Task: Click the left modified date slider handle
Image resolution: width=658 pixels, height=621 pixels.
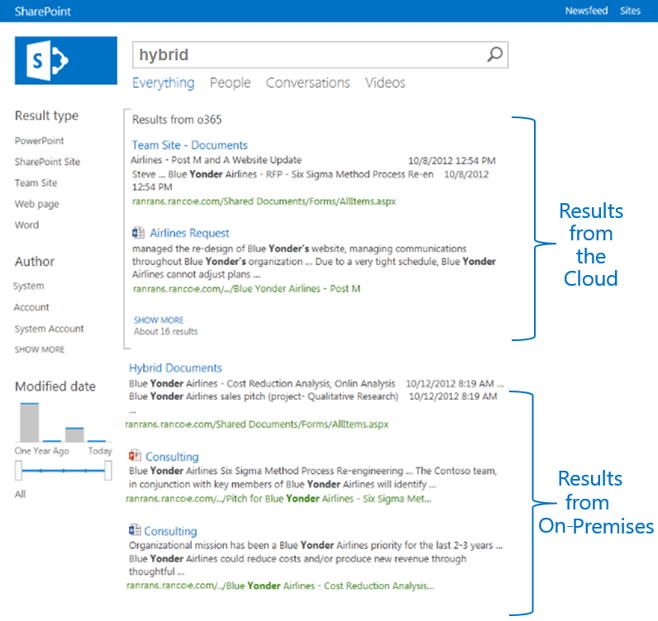Action: pos(18,470)
